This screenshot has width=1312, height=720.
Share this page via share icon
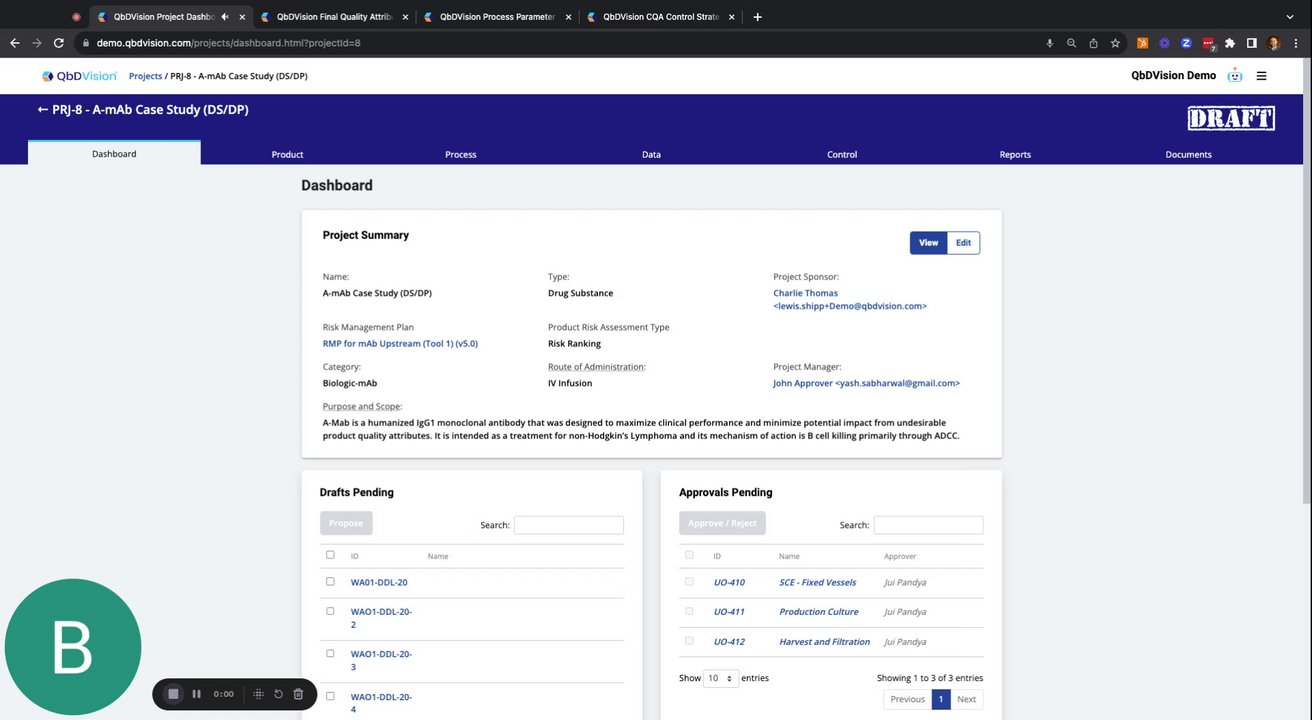1093,43
